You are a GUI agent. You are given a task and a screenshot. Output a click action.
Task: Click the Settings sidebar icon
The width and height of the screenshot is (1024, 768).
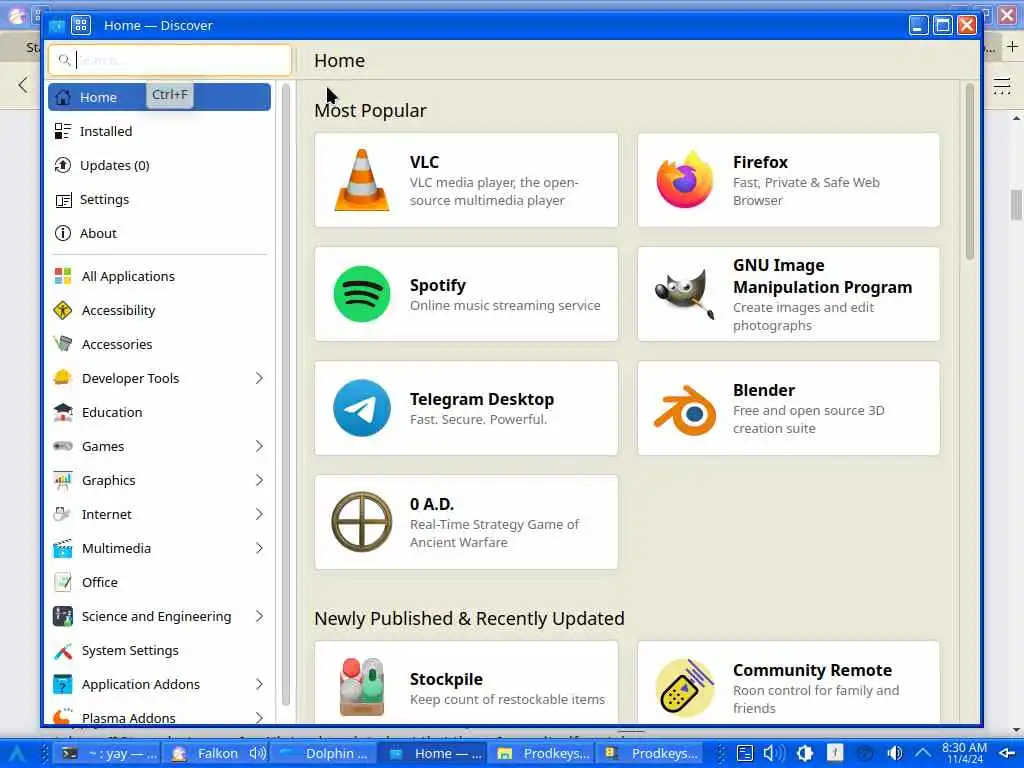63,199
